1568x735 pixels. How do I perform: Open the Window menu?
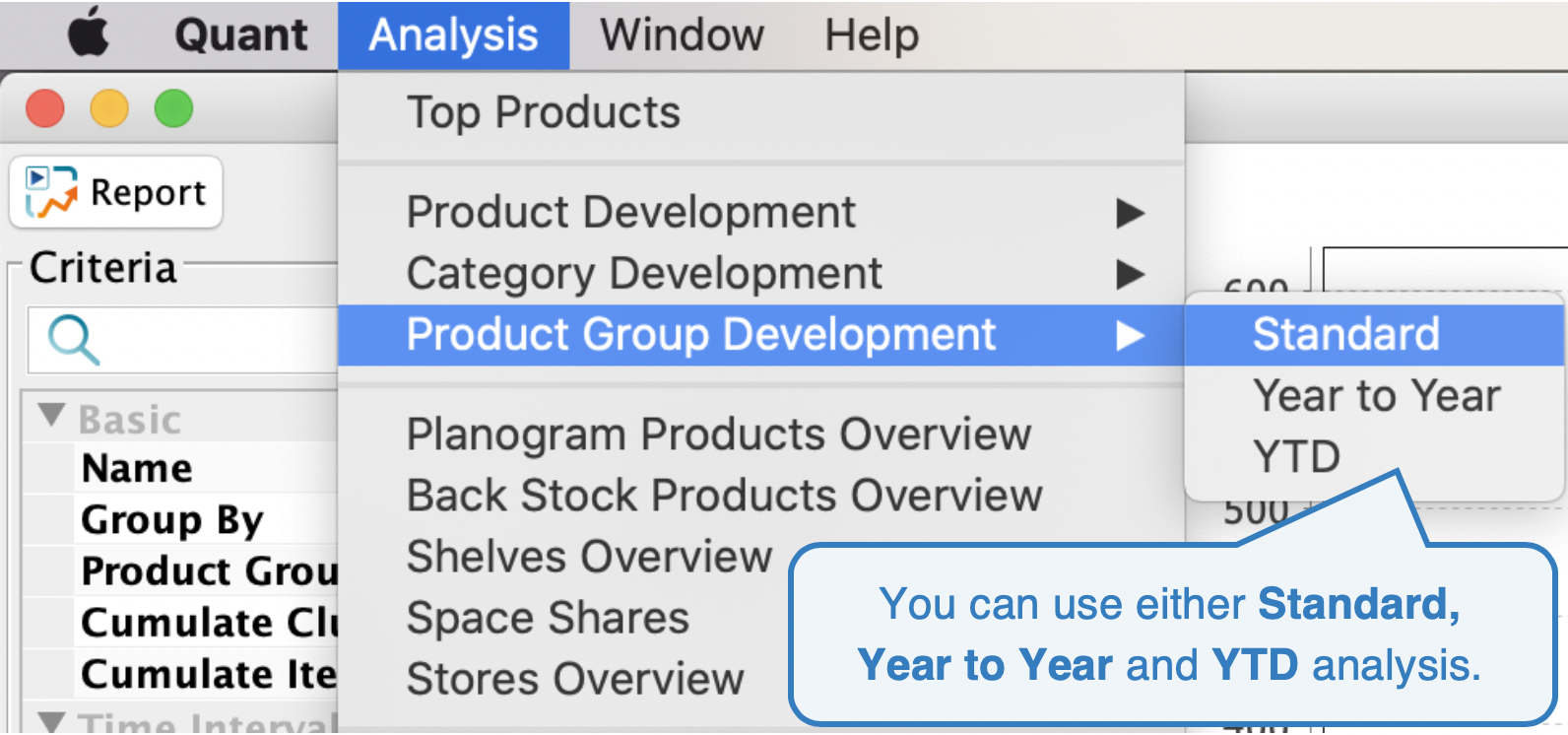coord(682,35)
